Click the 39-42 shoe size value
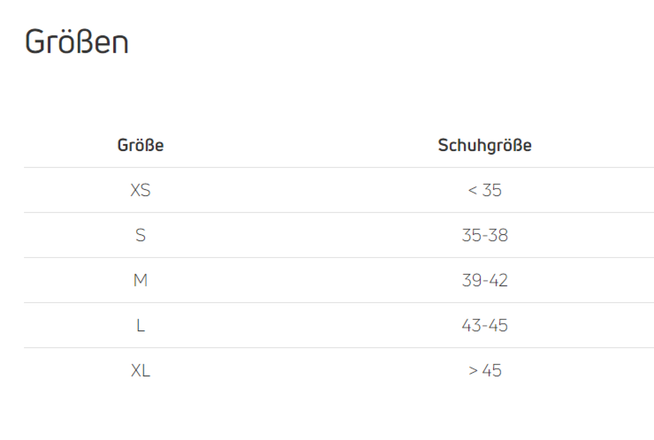Image resolution: width=654 pixels, height=440 pixels. coord(484,280)
